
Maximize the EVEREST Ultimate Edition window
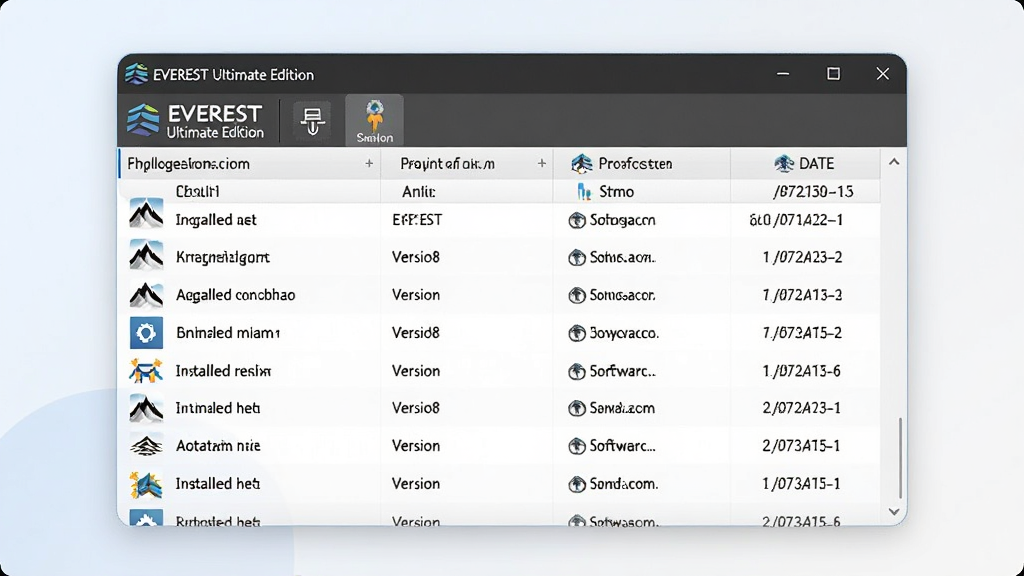[833, 74]
